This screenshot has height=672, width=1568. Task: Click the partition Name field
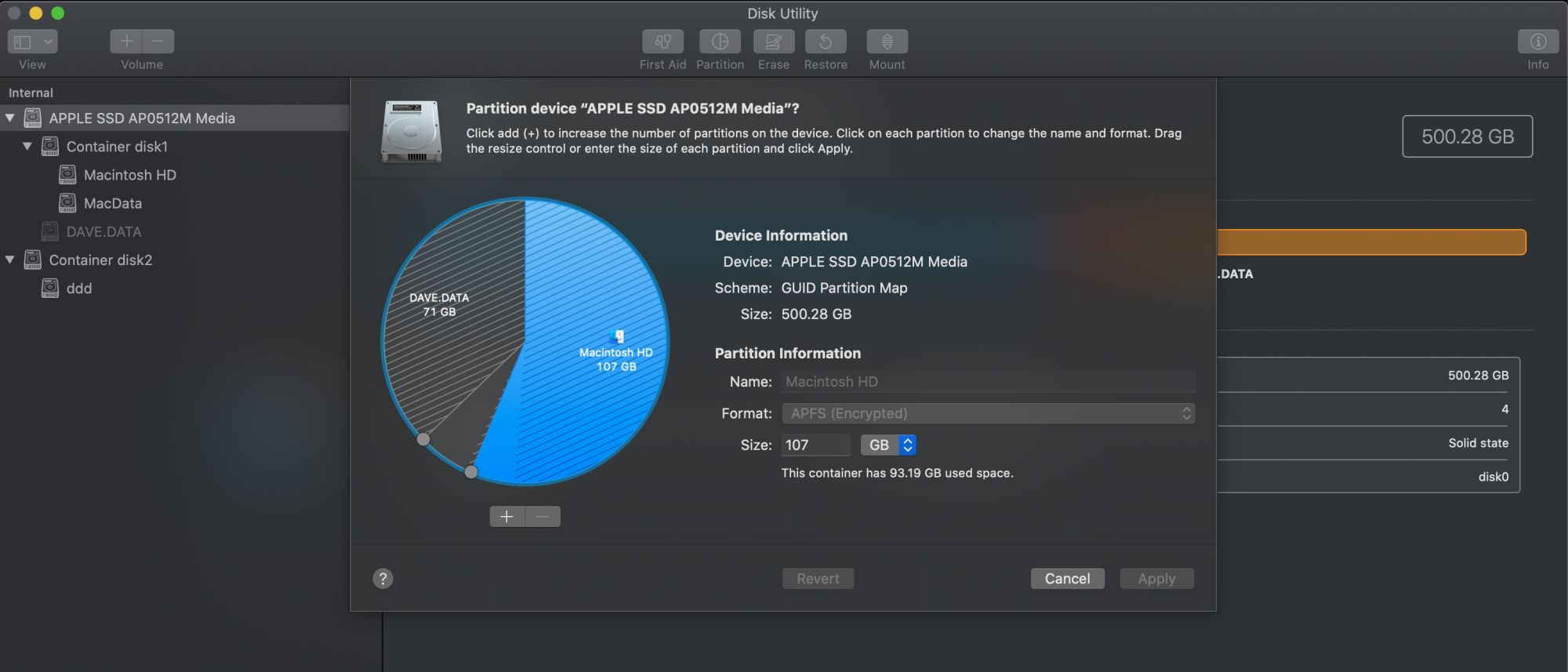coord(988,382)
